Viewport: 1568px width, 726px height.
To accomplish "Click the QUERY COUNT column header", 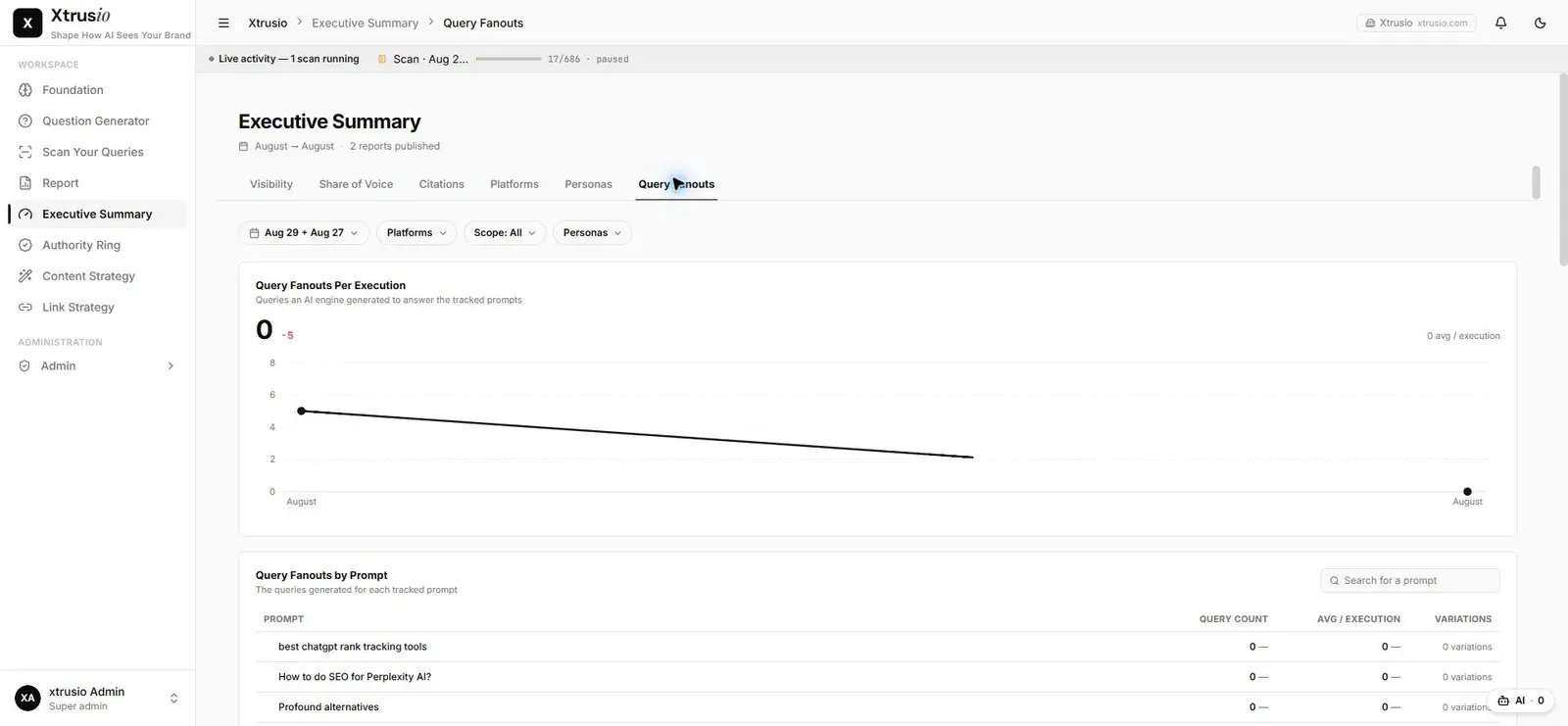I will (1233, 619).
